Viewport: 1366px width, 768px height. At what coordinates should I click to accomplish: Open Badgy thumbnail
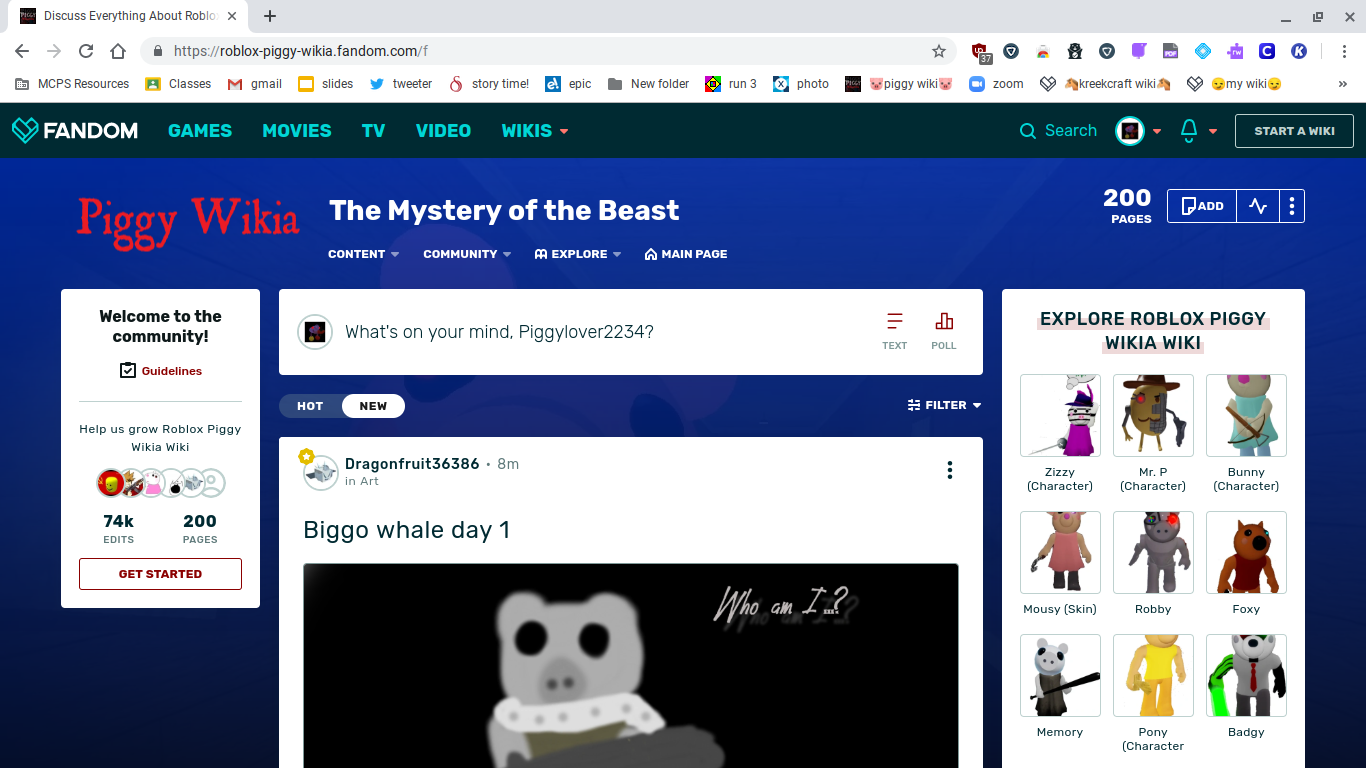click(1246, 675)
